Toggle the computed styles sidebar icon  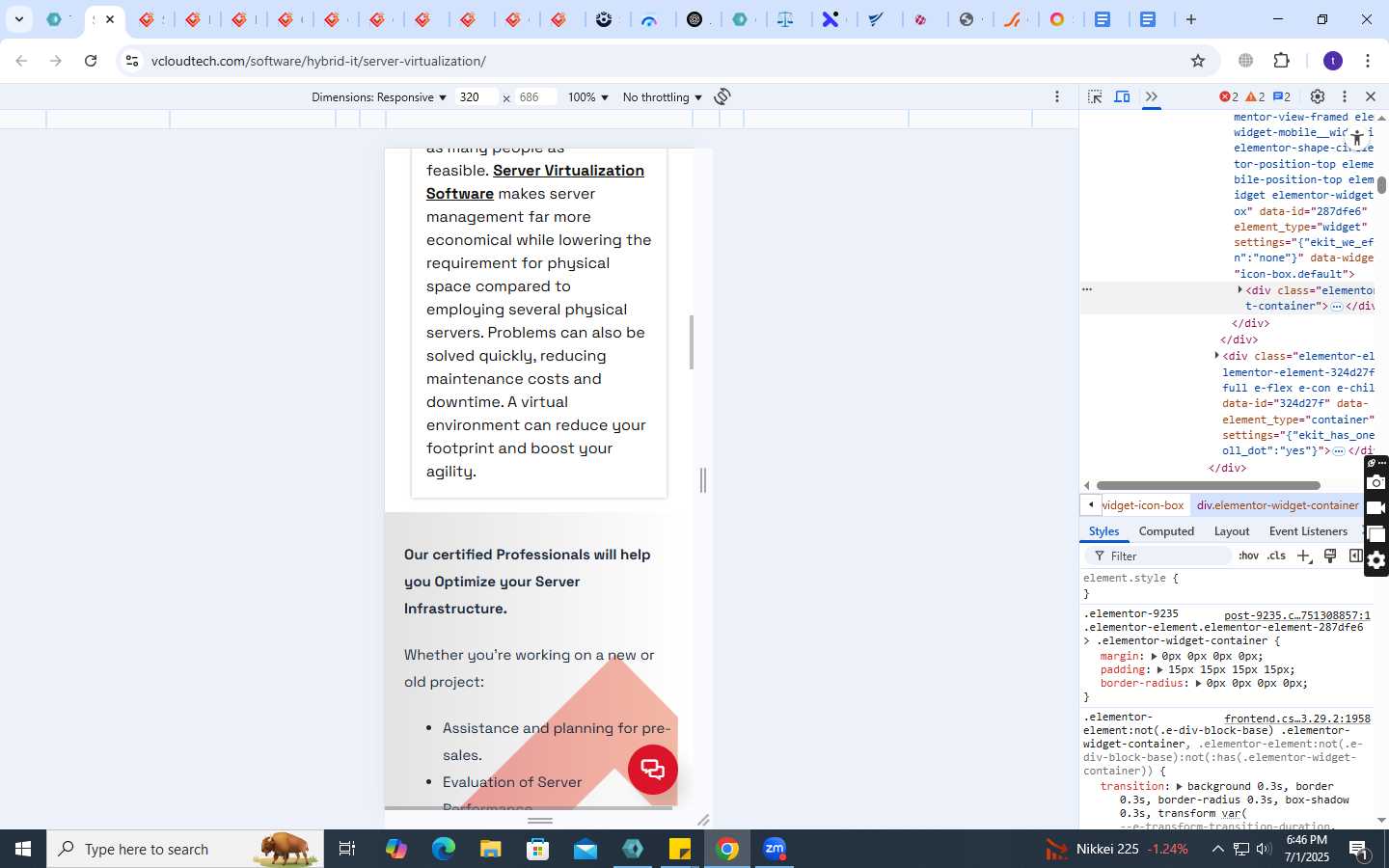point(1355,556)
